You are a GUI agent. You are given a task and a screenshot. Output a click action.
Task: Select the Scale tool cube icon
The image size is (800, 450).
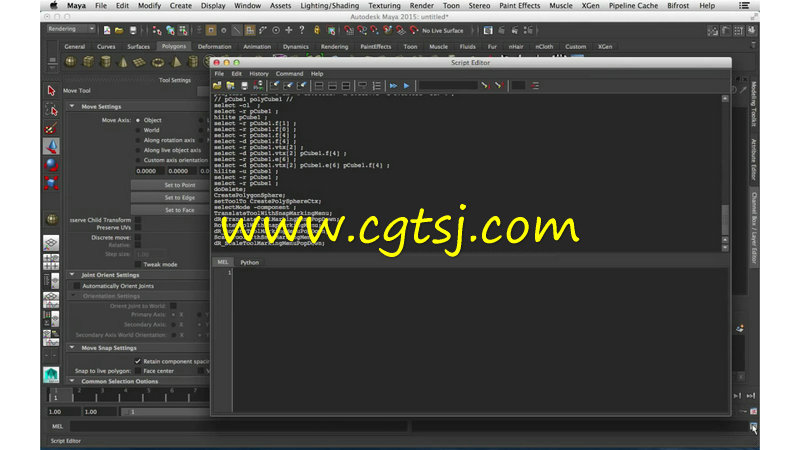click(x=51, y=183)
